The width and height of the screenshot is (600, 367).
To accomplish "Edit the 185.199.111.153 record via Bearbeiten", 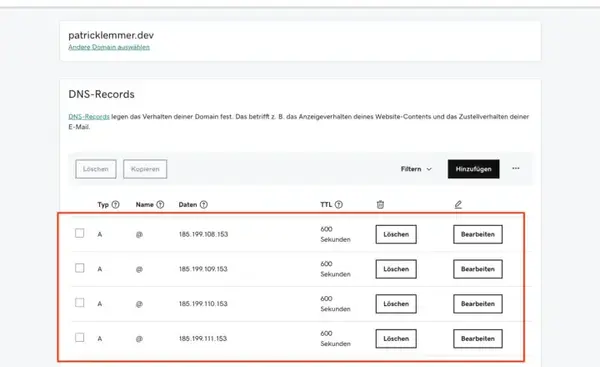I will tap(478, 339).
